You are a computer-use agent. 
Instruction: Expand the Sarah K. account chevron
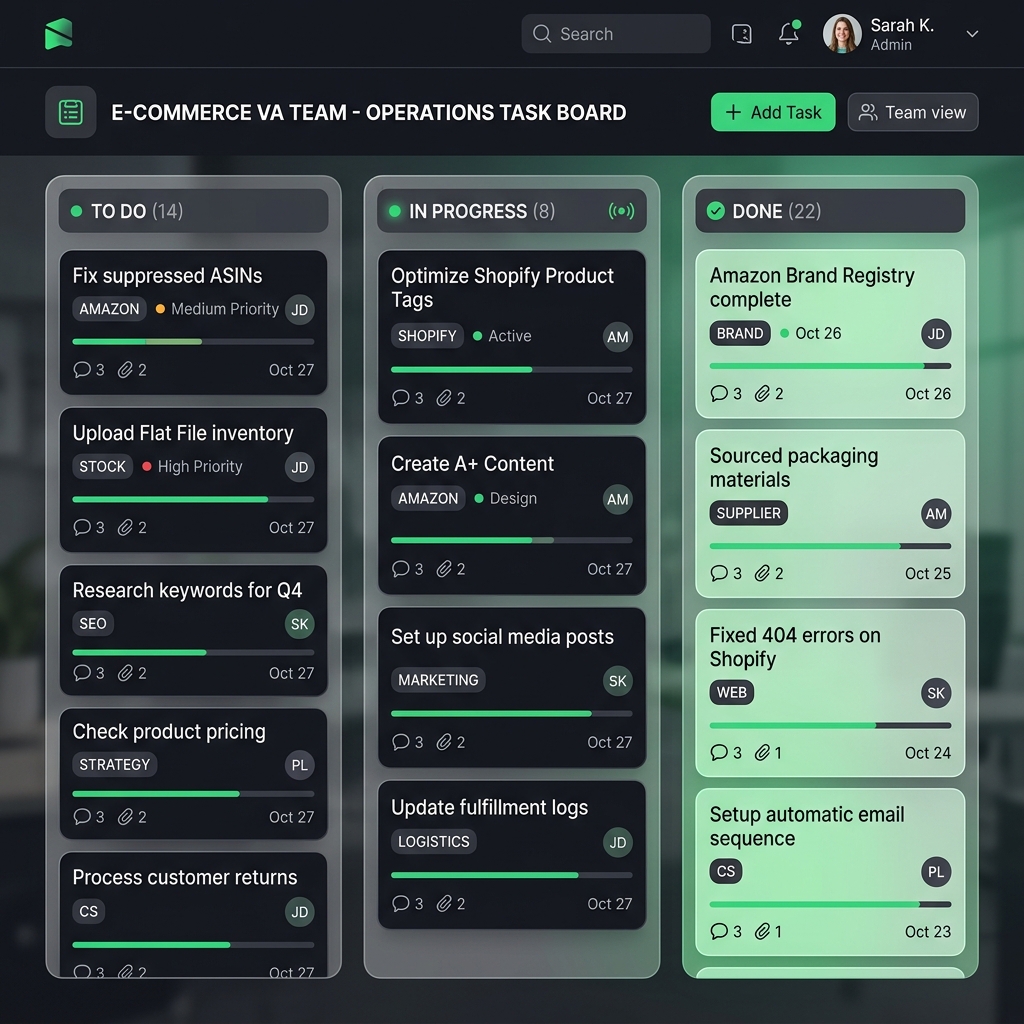coord(972,34)
